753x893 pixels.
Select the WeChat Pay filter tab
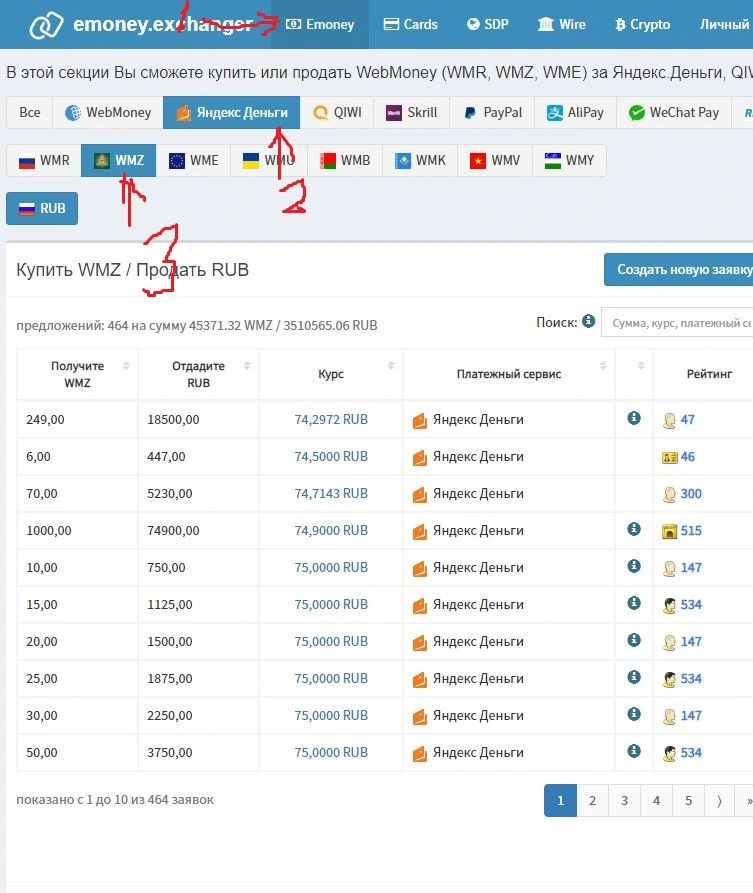(674, 113)
